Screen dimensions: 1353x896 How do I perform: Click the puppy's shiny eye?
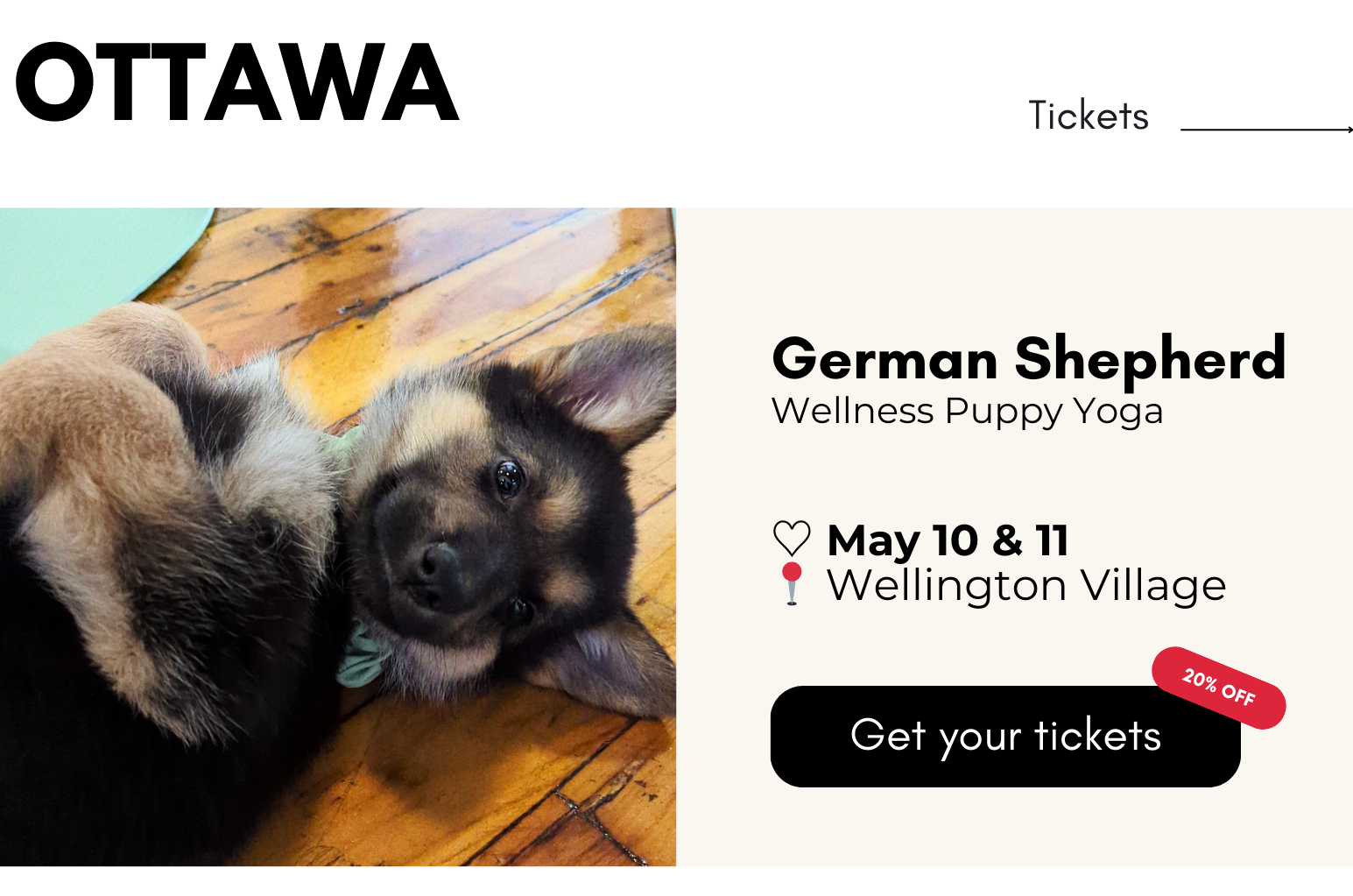[x=508, y=477]
